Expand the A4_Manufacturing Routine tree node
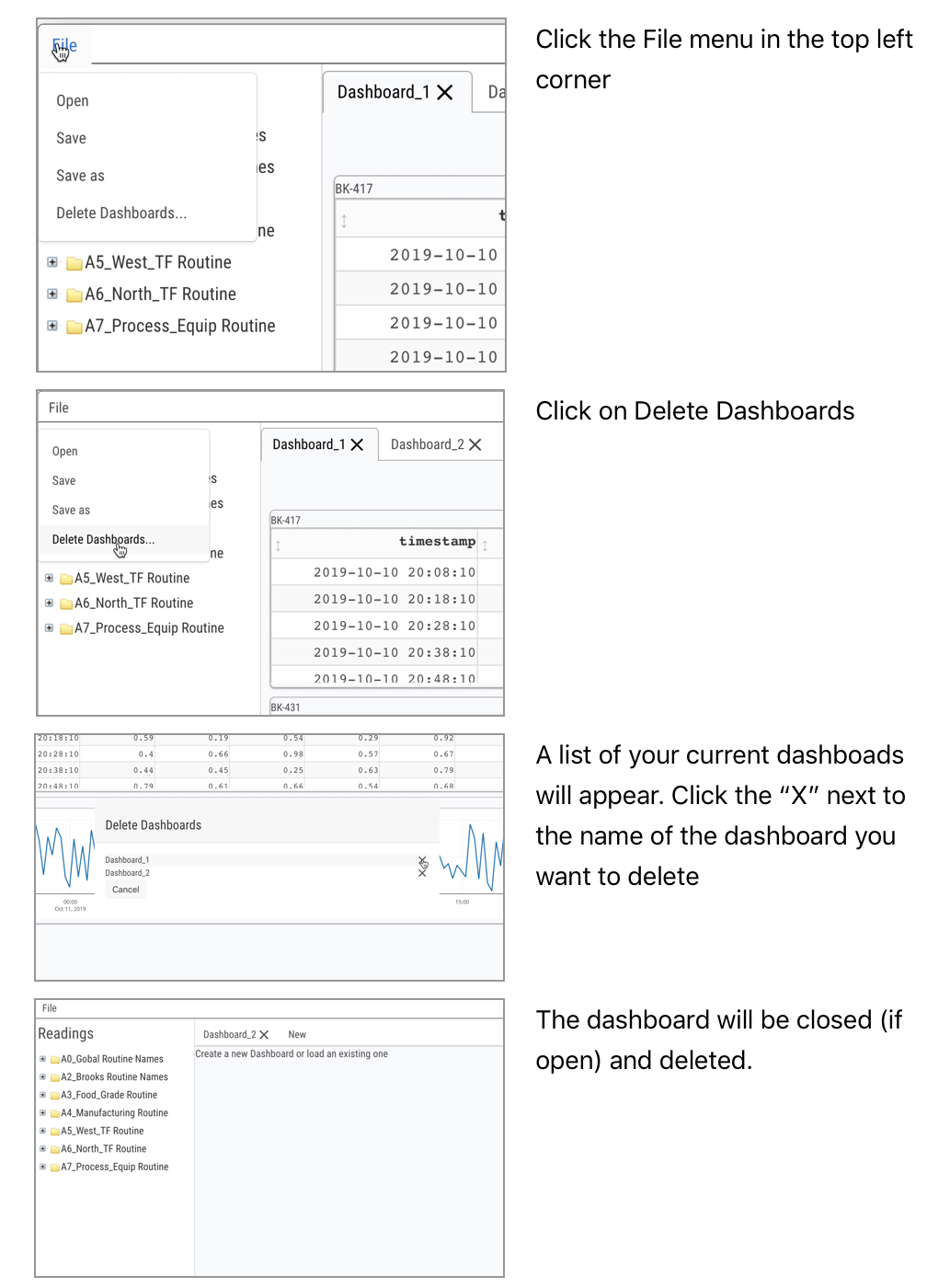Screen dimensions: 927x1288 42,1113
